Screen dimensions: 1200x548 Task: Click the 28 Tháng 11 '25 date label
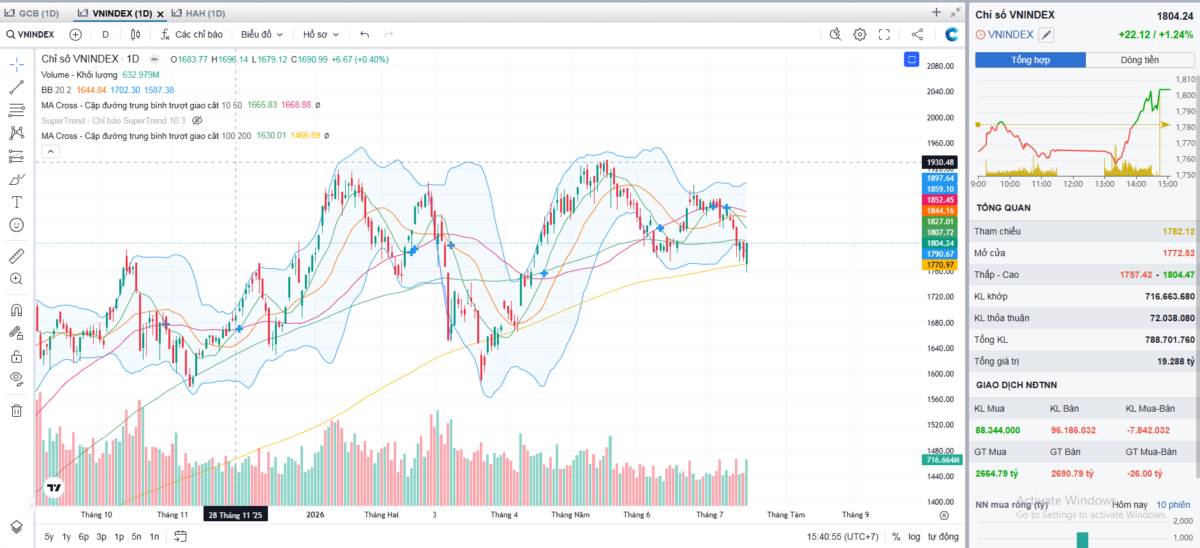236,515
